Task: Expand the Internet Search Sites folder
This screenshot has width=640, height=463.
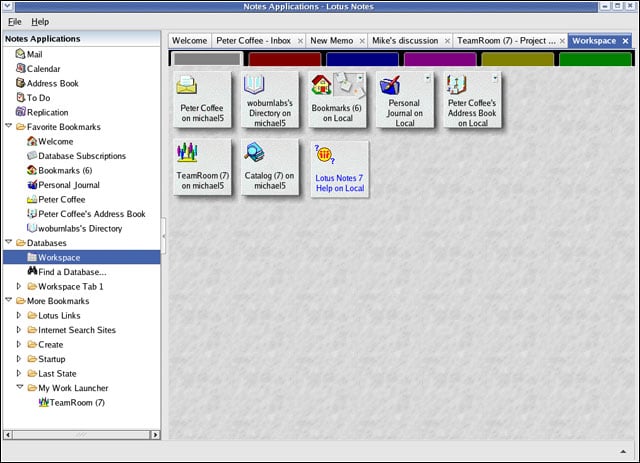Action: pyautogui.click(x=18, y=330)
